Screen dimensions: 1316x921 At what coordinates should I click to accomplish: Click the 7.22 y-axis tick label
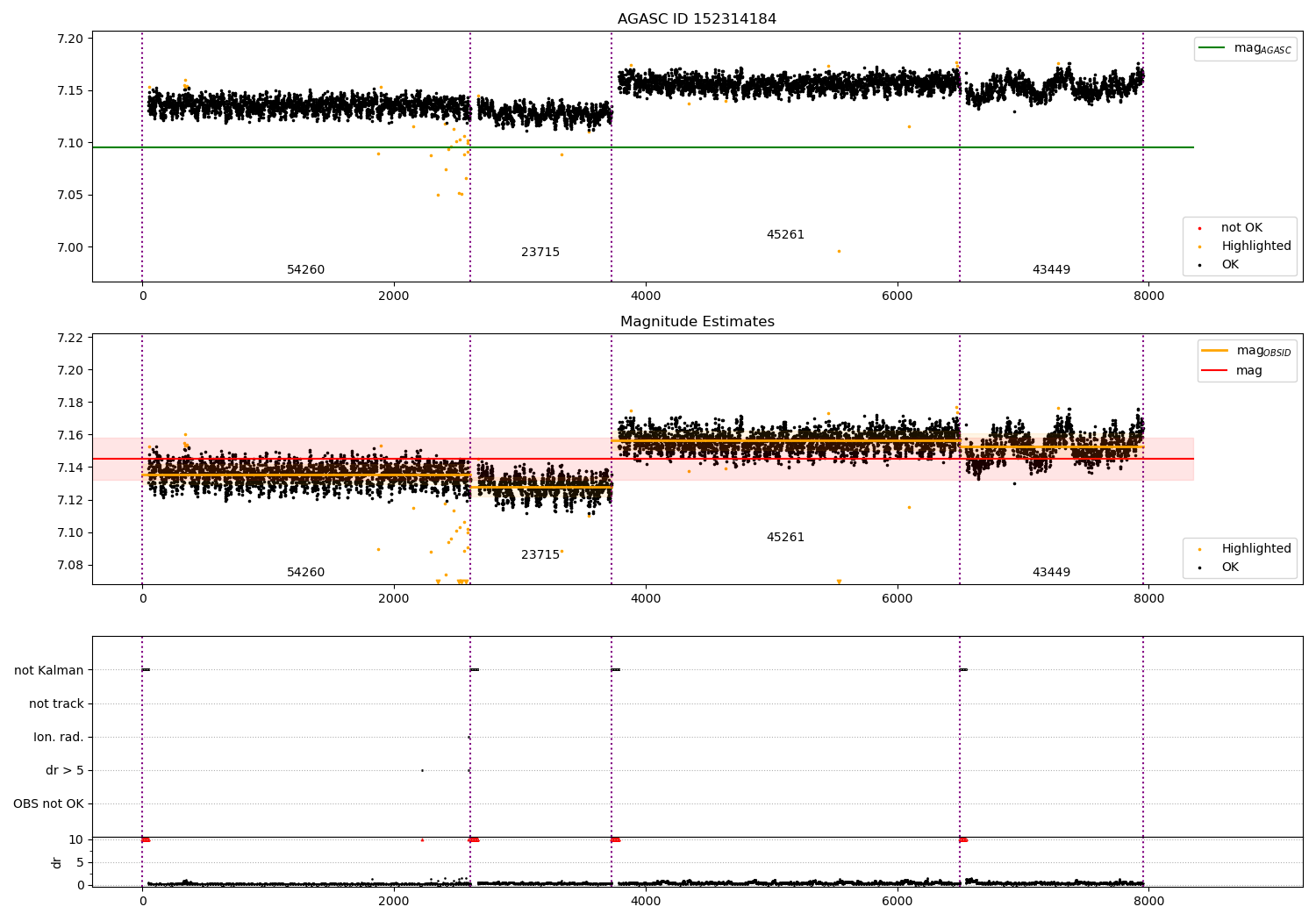[70, 339]
